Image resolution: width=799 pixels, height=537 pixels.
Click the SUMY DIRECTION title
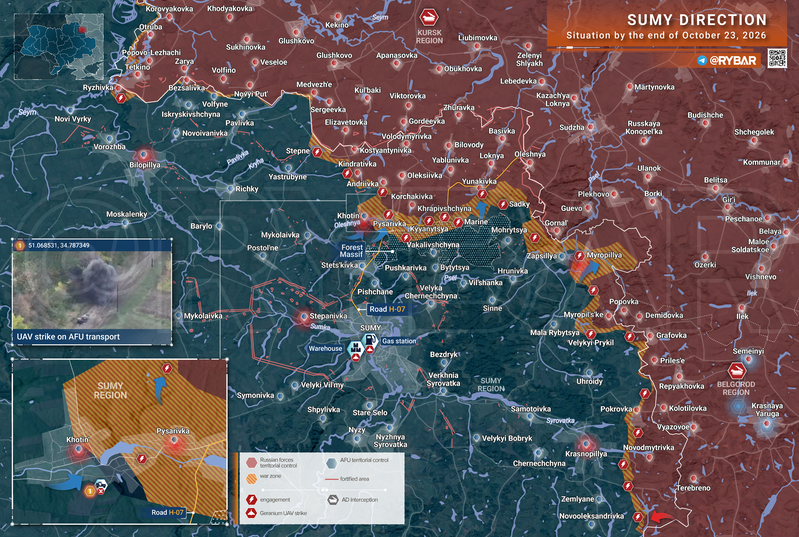[697, 20]
